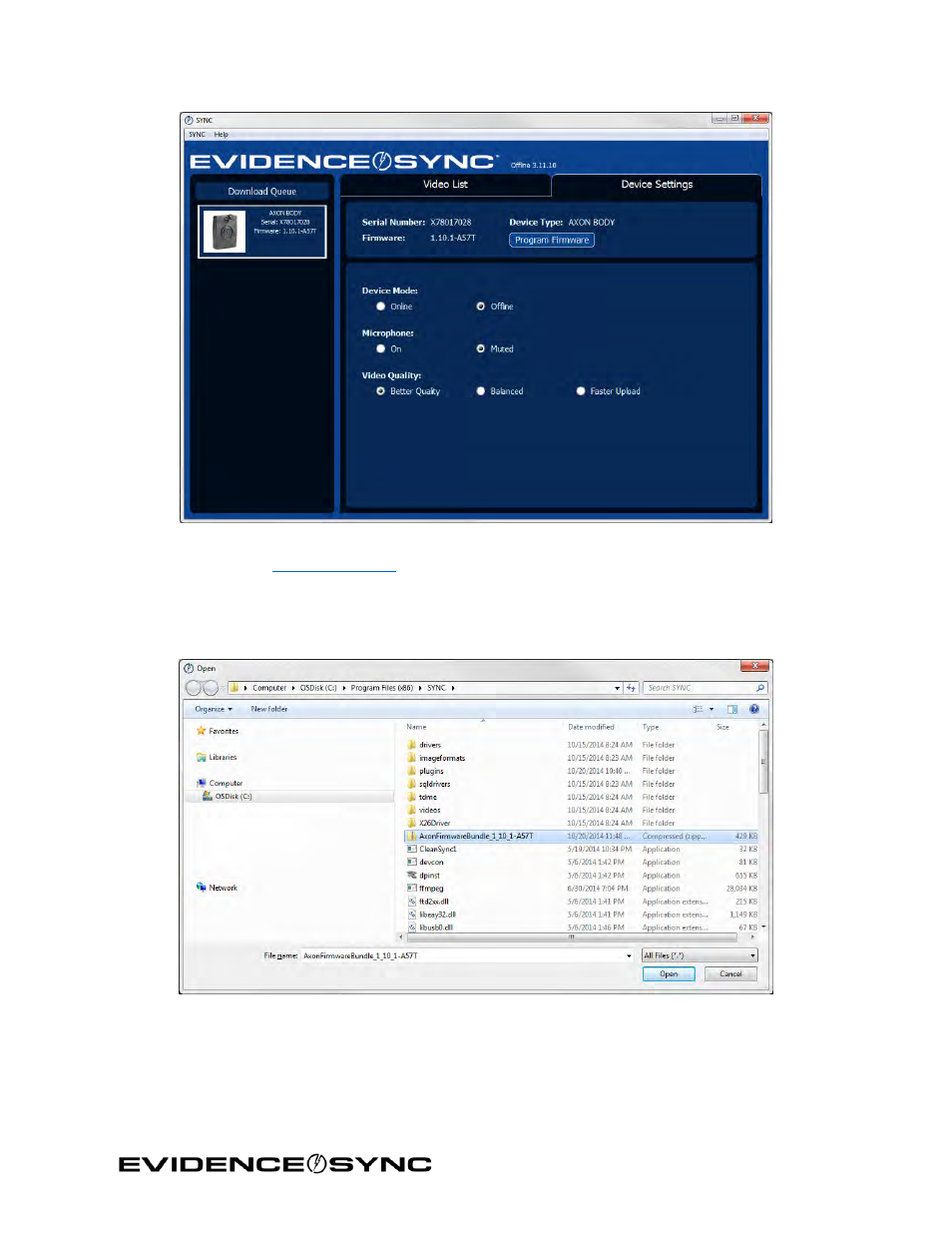Select the plugins folder icon
Screen dimensions: 952x1233
click(411, 771)
